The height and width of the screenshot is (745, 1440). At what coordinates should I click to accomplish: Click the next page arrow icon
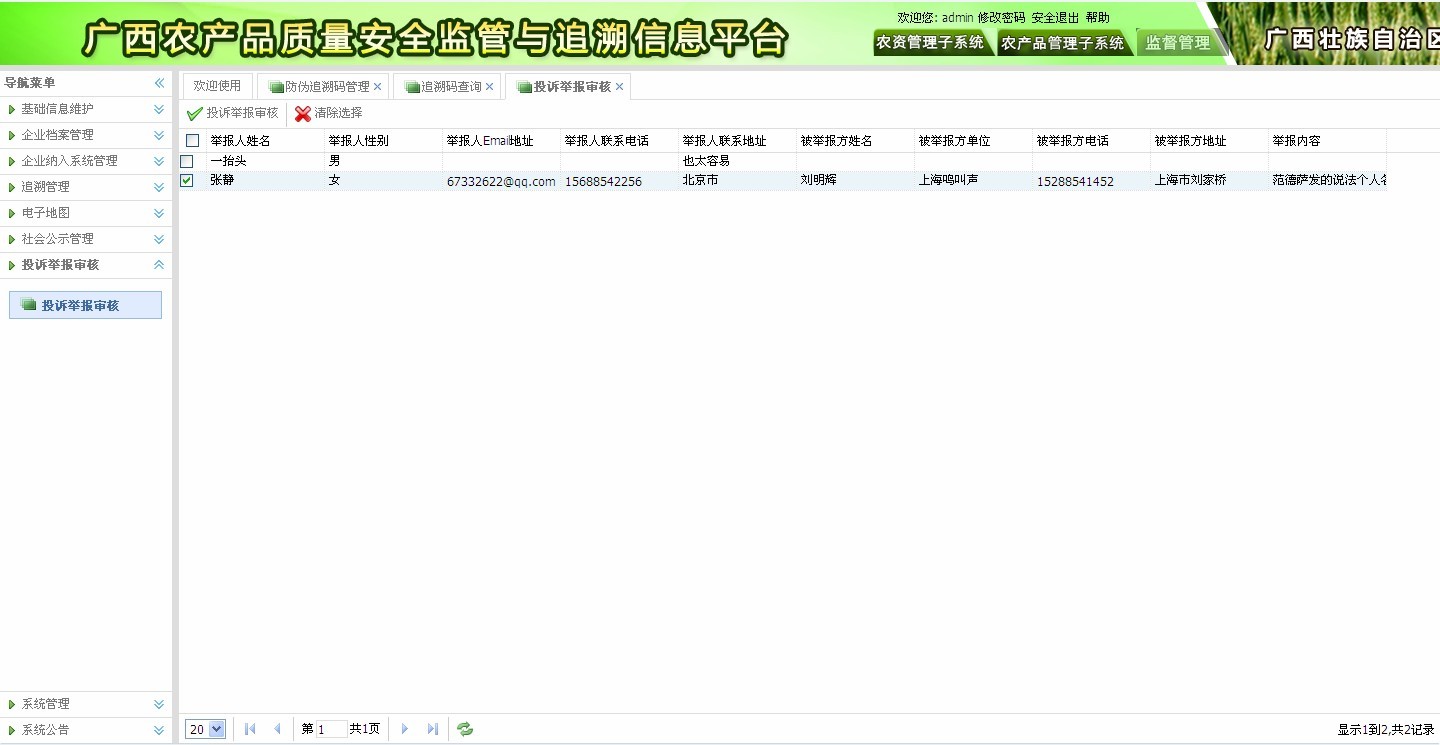point(404,729)
